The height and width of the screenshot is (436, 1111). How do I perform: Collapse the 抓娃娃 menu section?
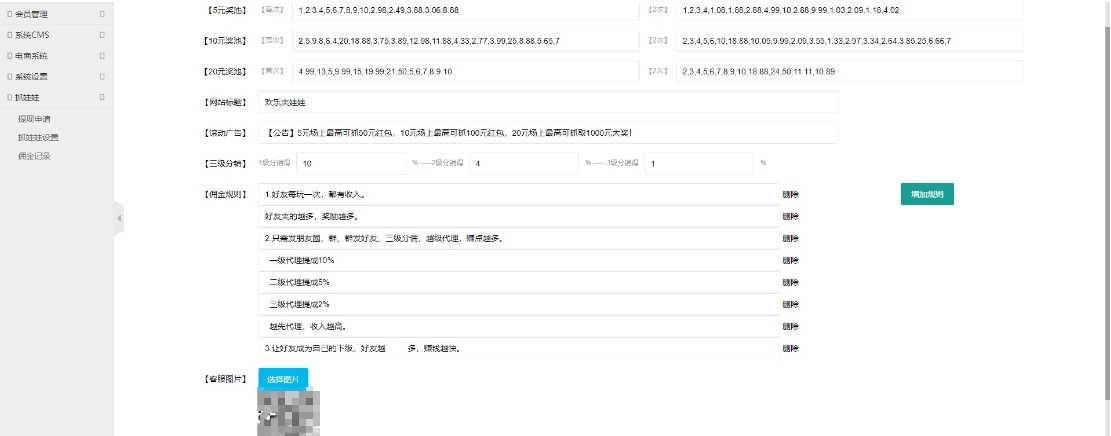pos(102,98)
